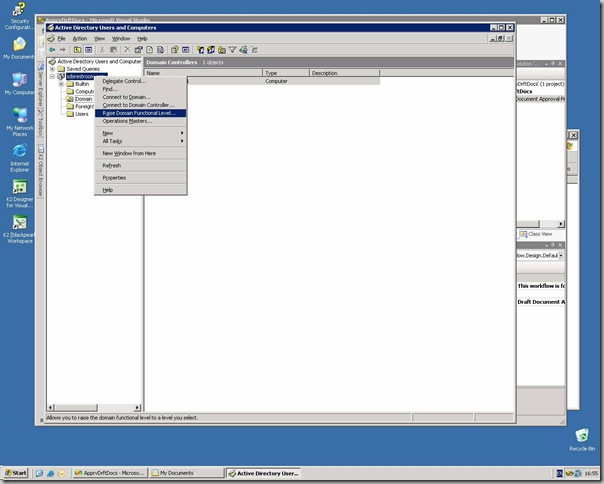Open the K2 blackpearl Workspace desktop icon
The width and height of the screenshot is (604, 484).
coord(19,229)
